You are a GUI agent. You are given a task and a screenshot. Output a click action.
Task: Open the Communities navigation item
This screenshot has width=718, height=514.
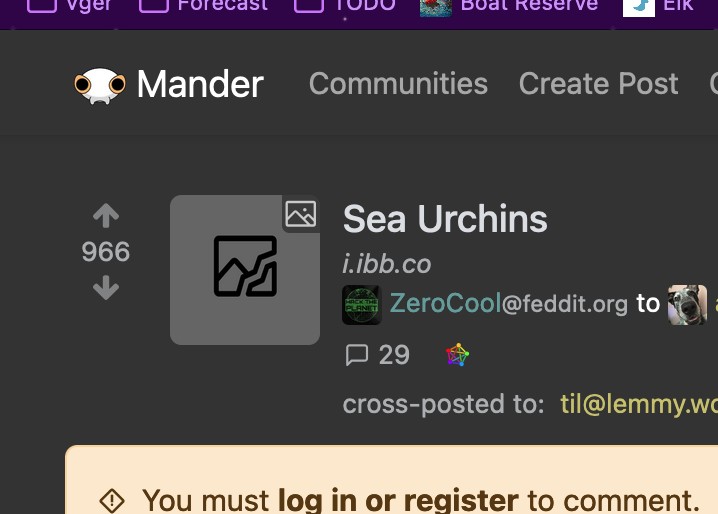pos(398,84)
